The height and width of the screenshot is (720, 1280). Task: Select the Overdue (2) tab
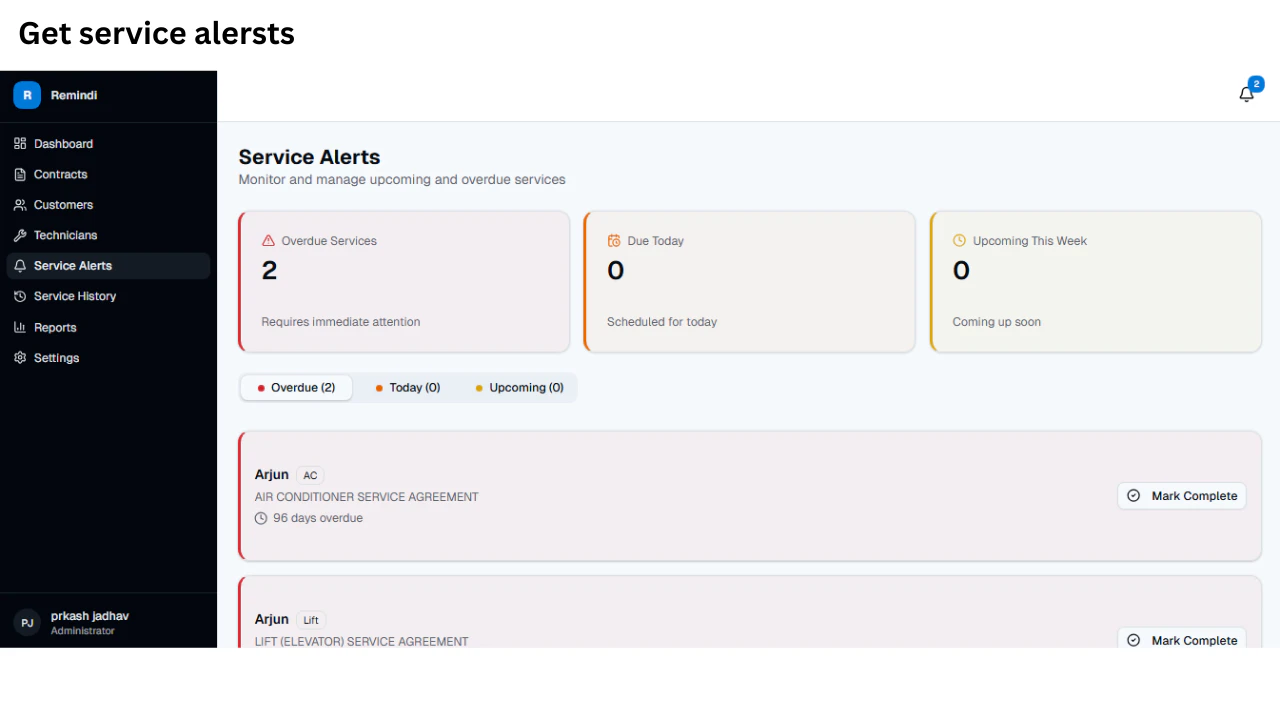click(x=296, y=388)
